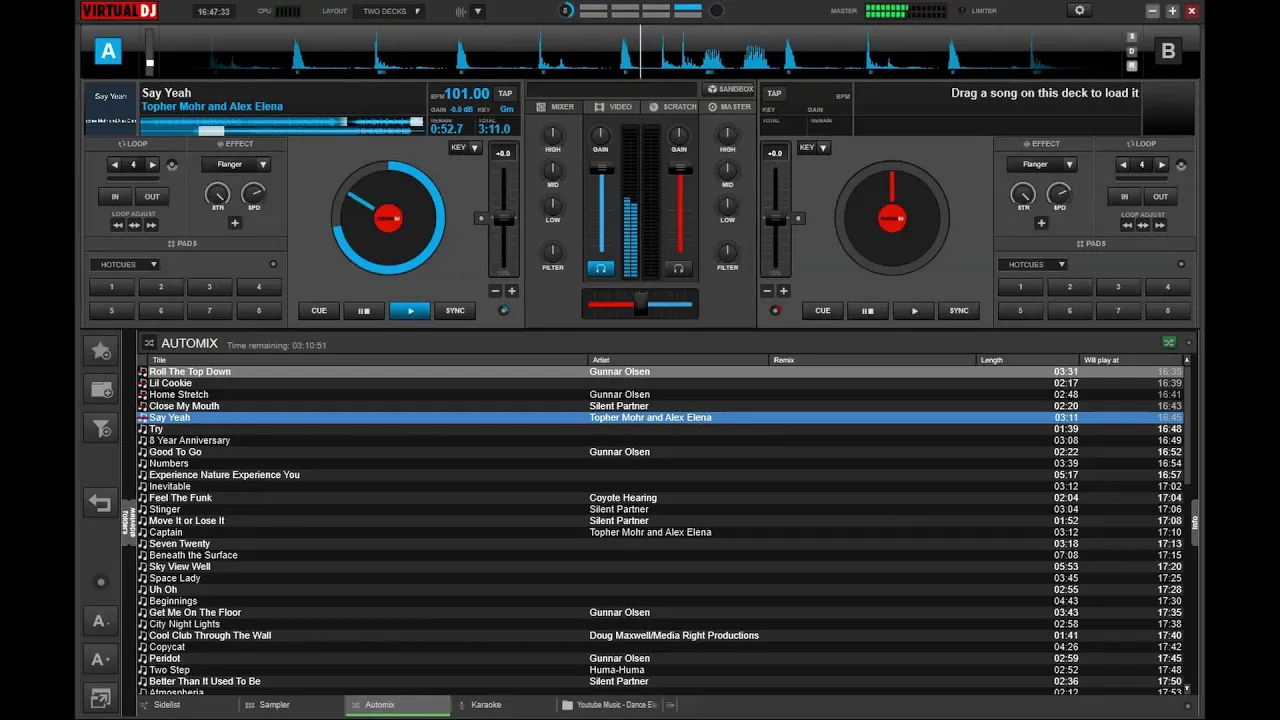This screenshot has width=1280, height=720.
Task: Open the Flanger effect dropdown on deck A
Action: 236,164
